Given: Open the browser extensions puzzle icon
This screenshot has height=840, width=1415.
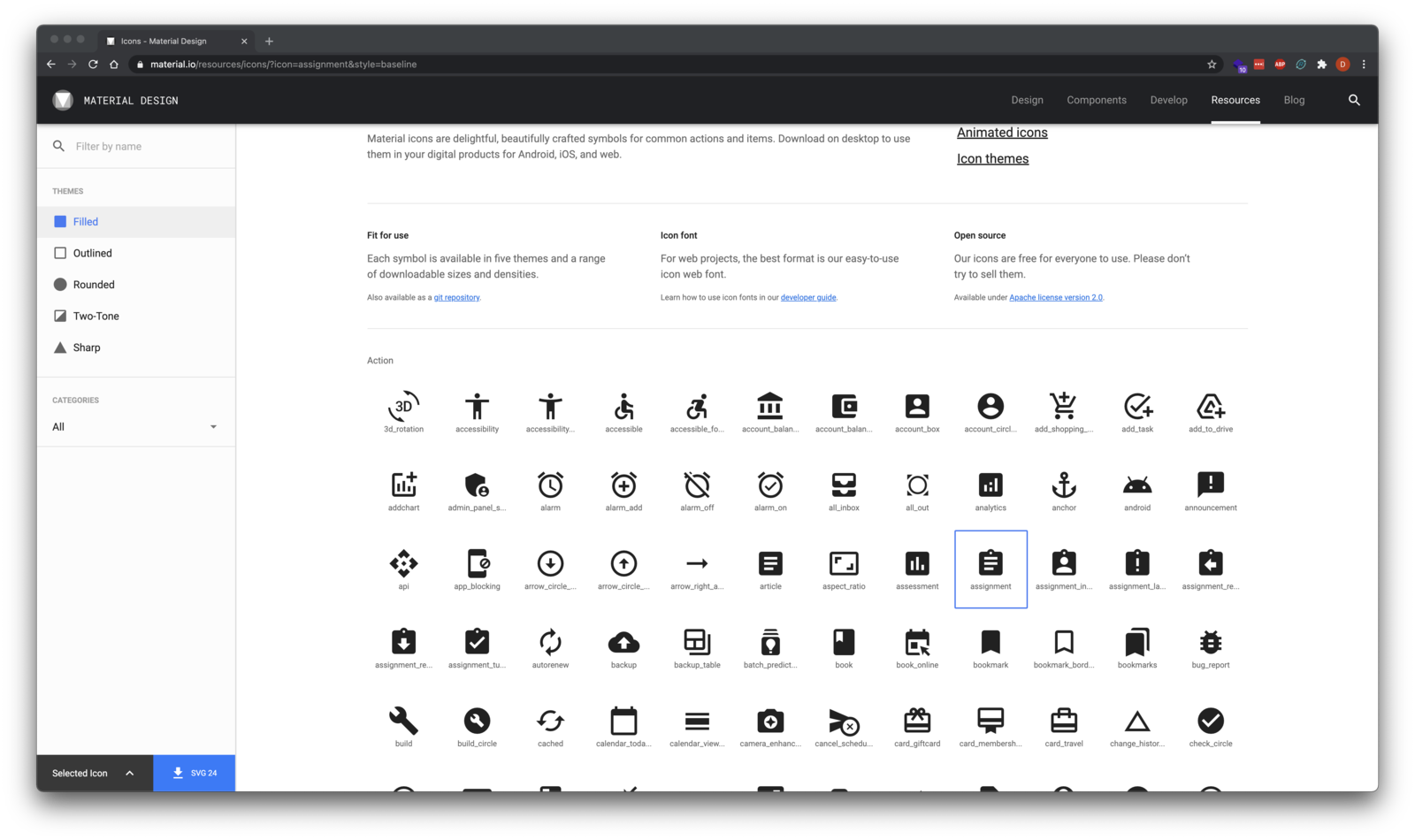Looking at the screenshot, I should (1321, 65).
